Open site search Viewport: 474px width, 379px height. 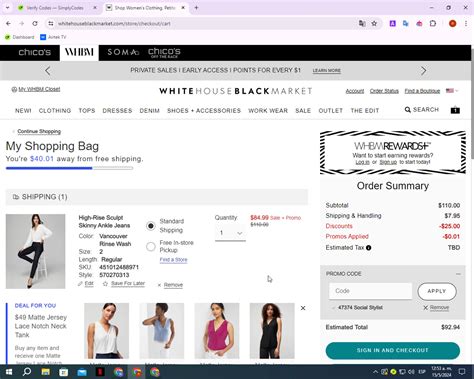tap(422, 110)
